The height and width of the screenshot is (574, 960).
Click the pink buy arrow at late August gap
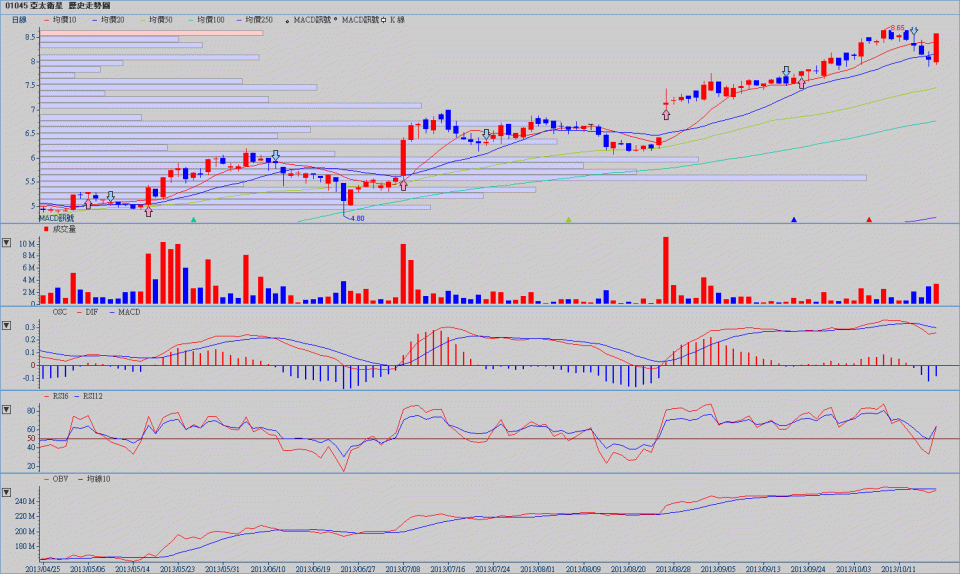click(x=666, y=114)
